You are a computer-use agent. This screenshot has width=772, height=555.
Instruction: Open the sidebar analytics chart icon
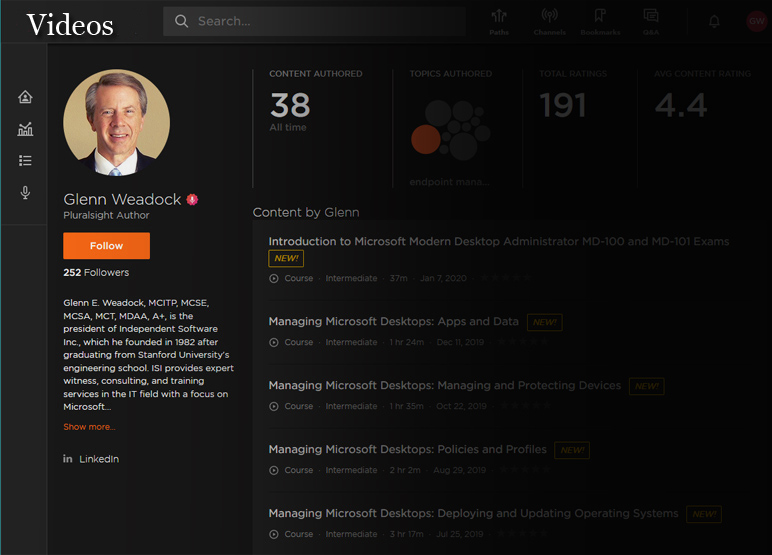pyautogui.click(x=25, y=129)
